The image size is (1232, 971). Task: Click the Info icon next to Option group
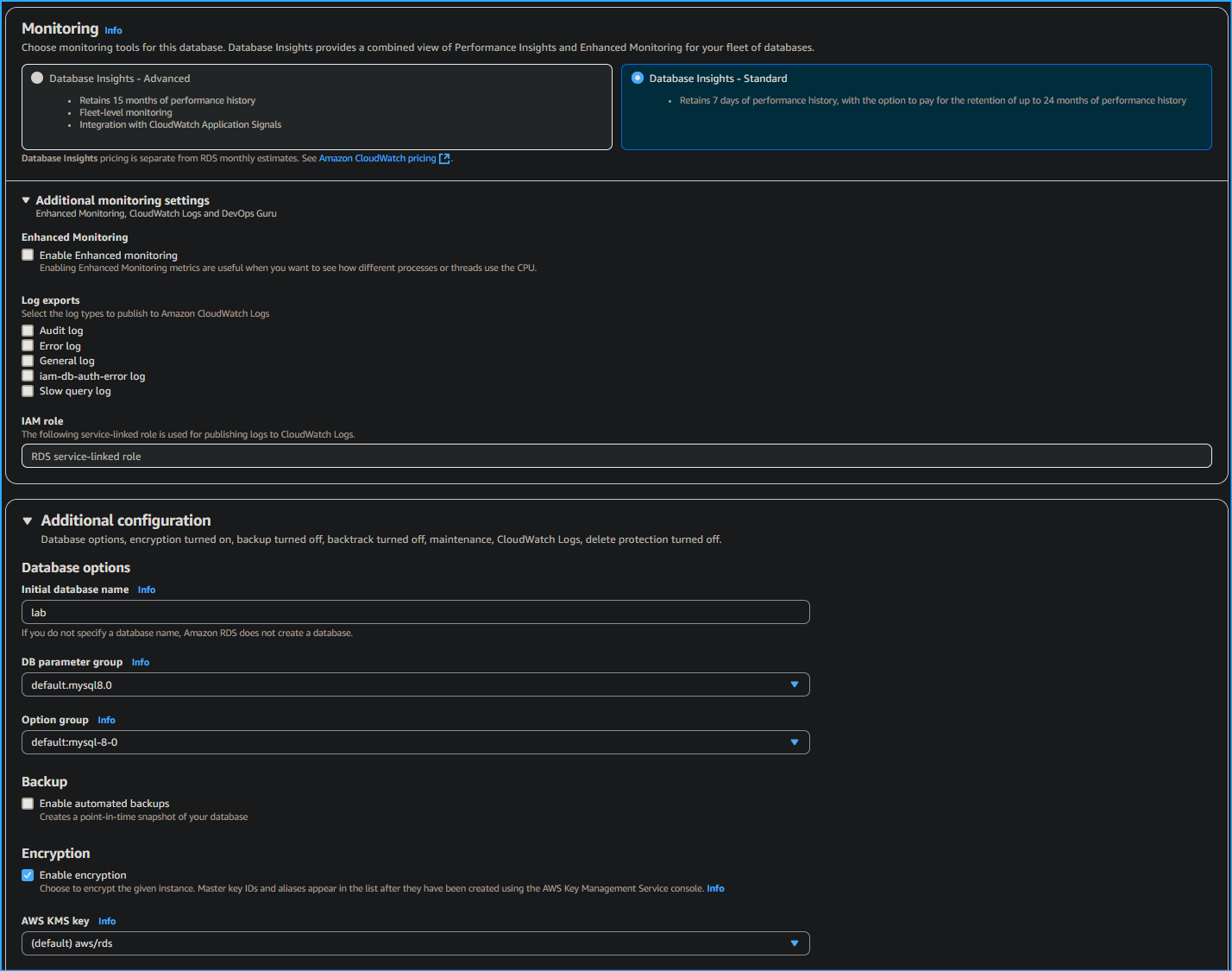click(106, 720)
